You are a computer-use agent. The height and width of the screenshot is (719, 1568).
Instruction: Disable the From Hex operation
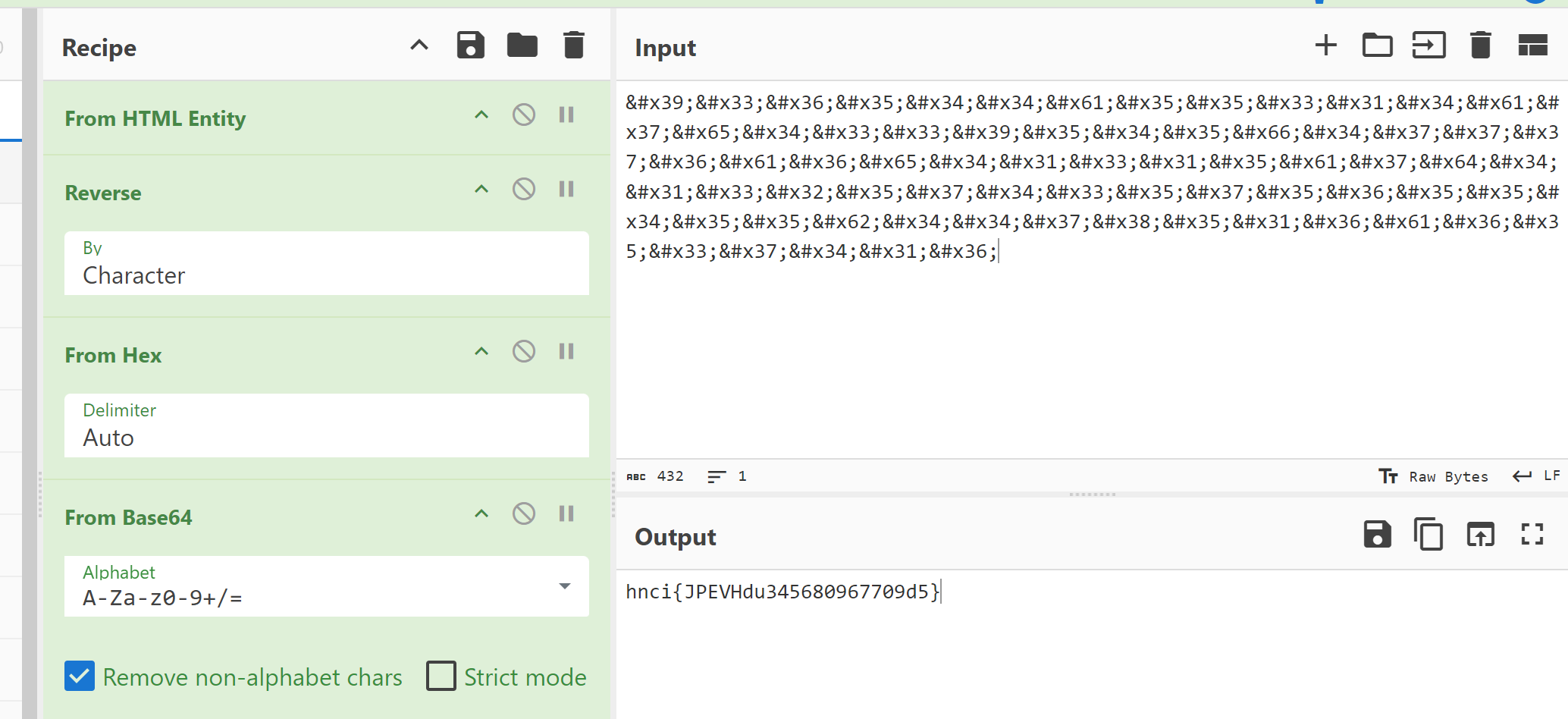(524, 352)
